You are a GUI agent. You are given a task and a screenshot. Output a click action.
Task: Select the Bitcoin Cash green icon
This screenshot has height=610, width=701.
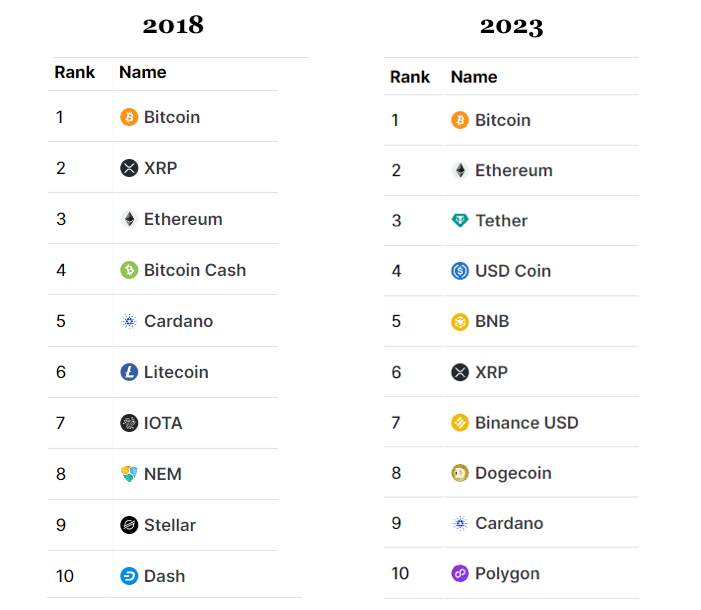pos(129,270)
